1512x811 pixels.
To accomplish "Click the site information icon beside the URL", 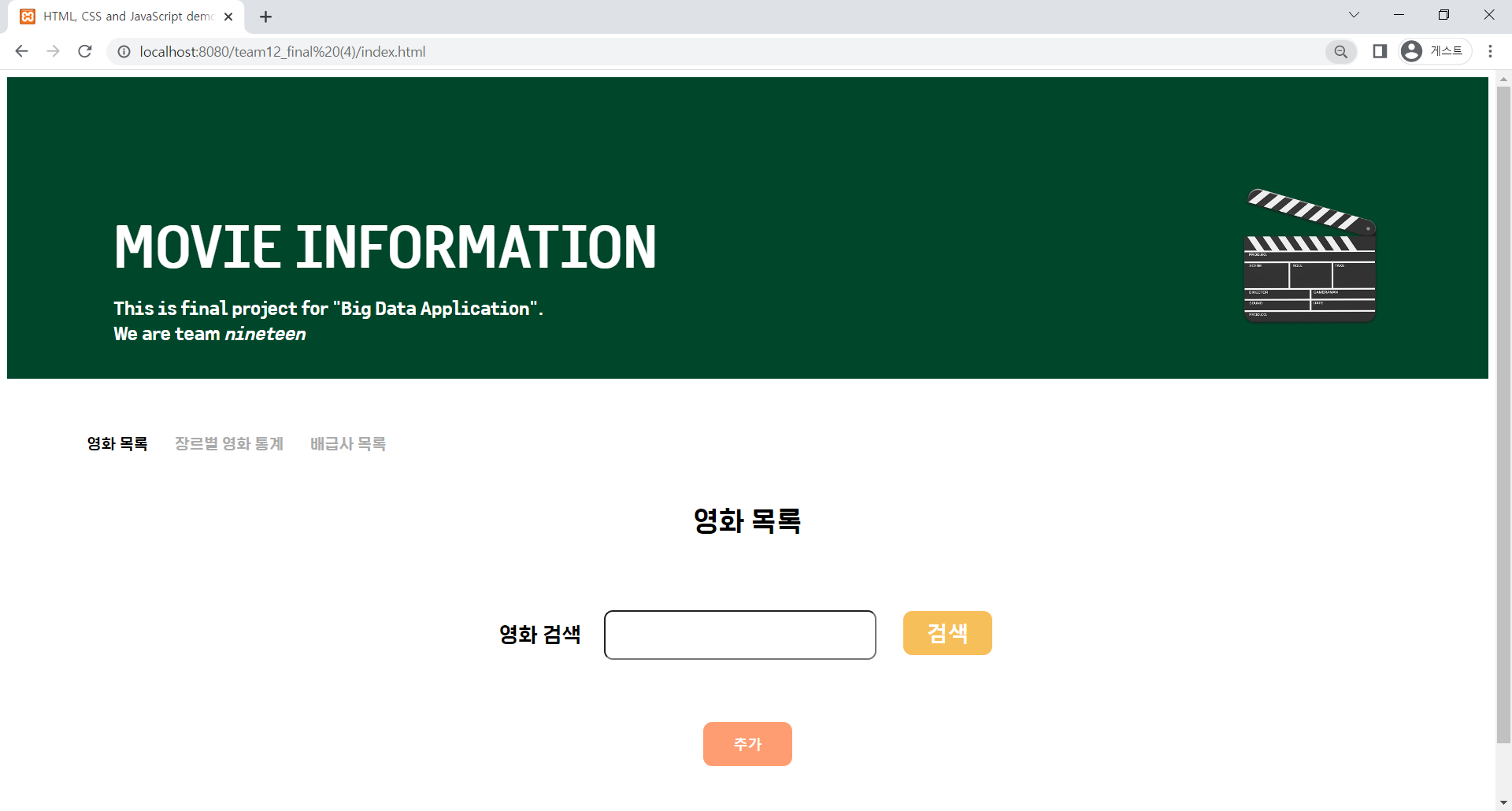I will (124, 51).
